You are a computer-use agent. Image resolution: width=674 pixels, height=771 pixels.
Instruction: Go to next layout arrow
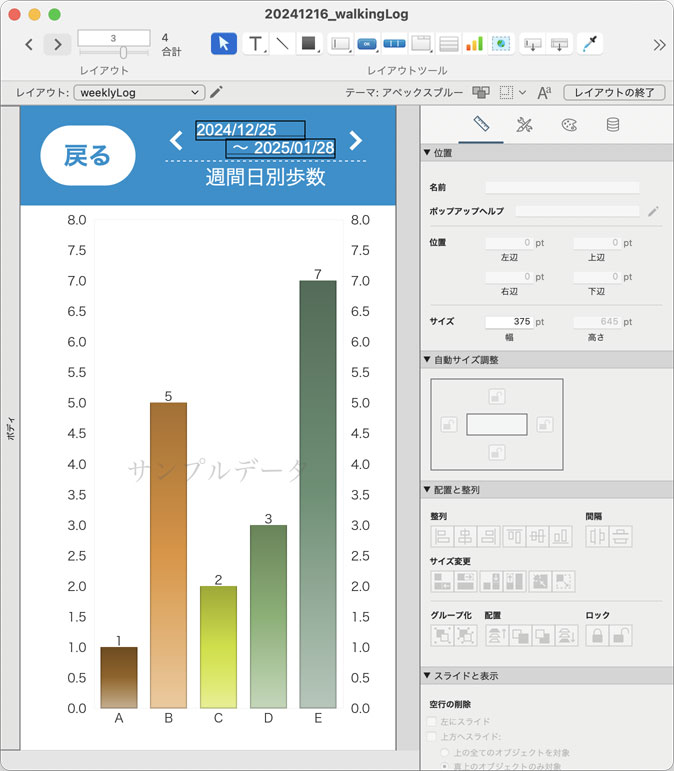[x=58, y=44]
